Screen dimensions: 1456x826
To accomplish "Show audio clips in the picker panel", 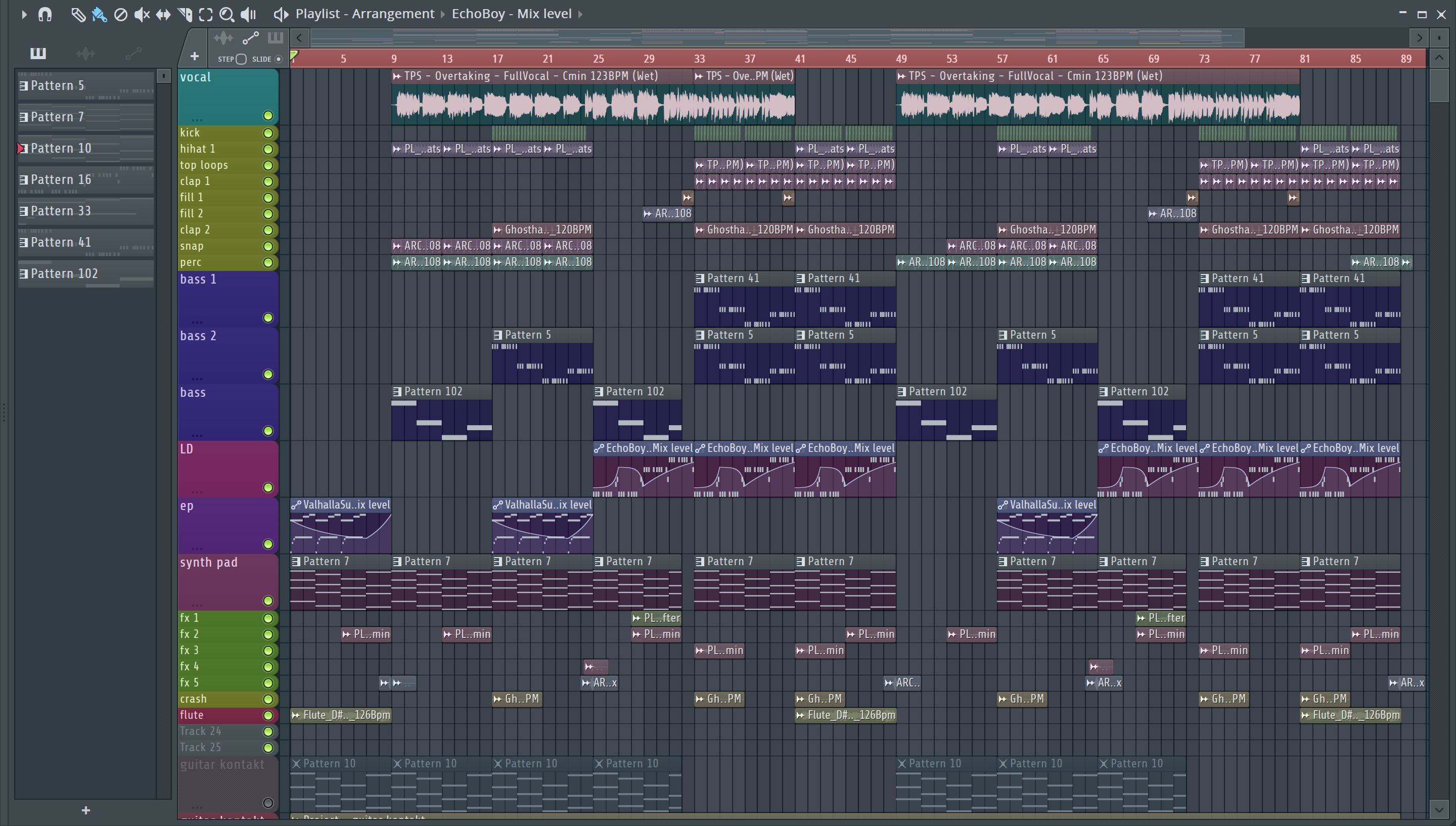I will pos(85,53).
